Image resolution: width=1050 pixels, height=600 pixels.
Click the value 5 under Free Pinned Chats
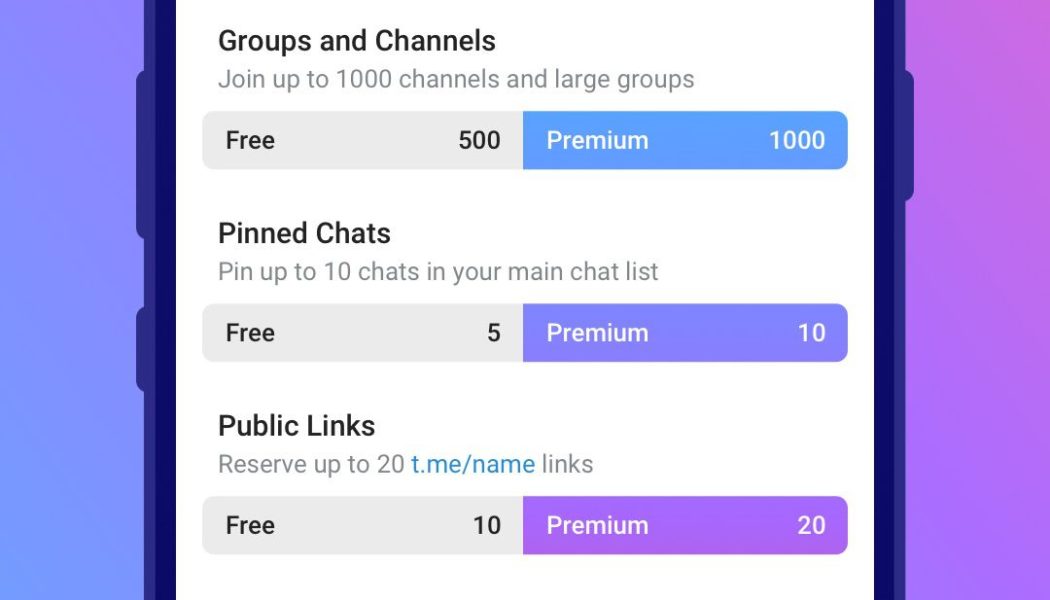coord(494,332)
